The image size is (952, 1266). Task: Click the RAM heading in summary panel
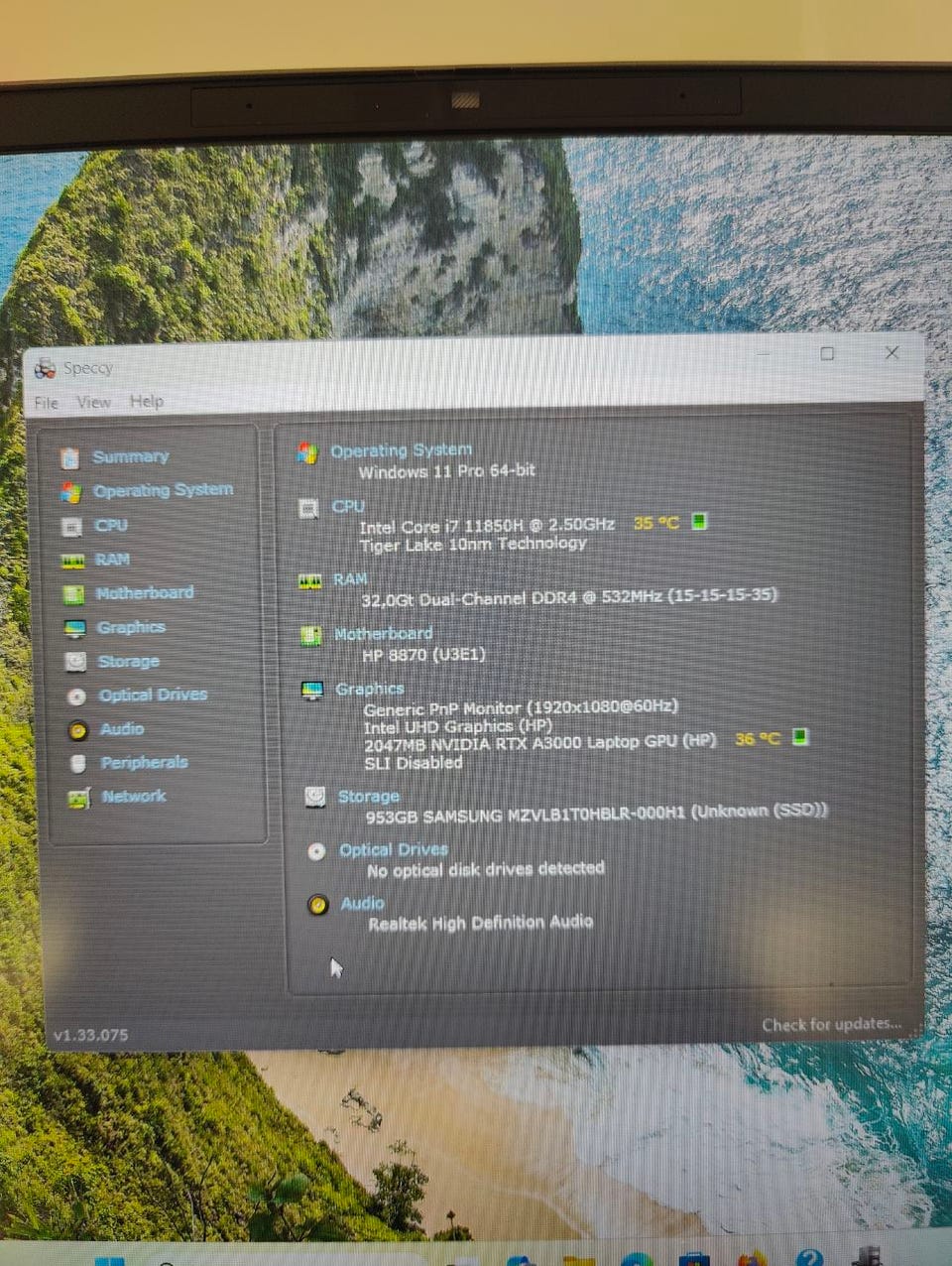(x=350, y=578)
